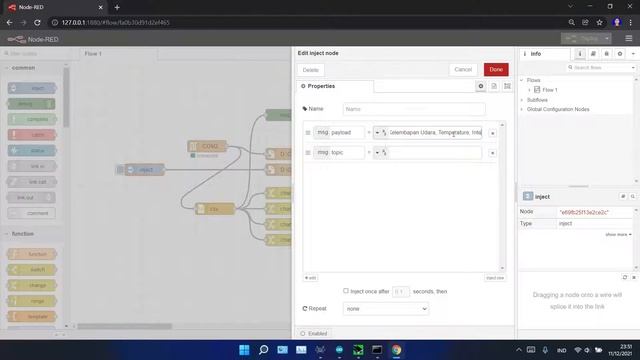640x360 pixels.
Task: Expand Global Configuration Nodes section
Action: tap(522, 109)
